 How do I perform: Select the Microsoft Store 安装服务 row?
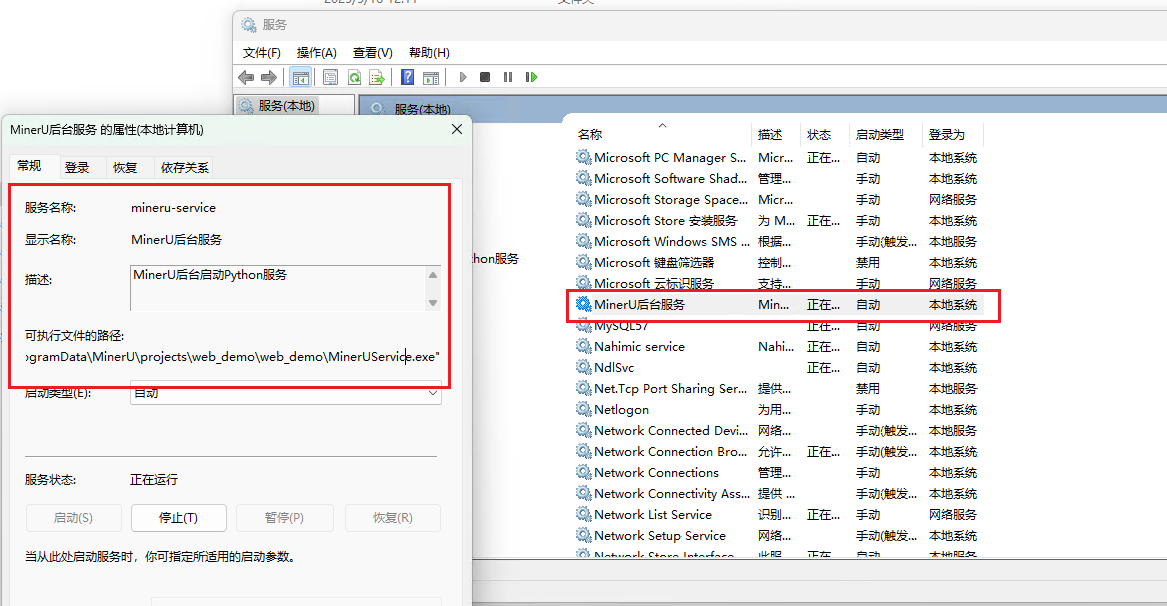(x=778, y=220)
